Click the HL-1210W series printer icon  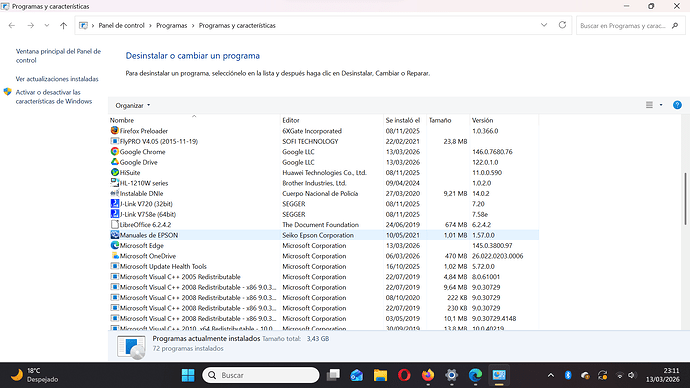[114, 183]
